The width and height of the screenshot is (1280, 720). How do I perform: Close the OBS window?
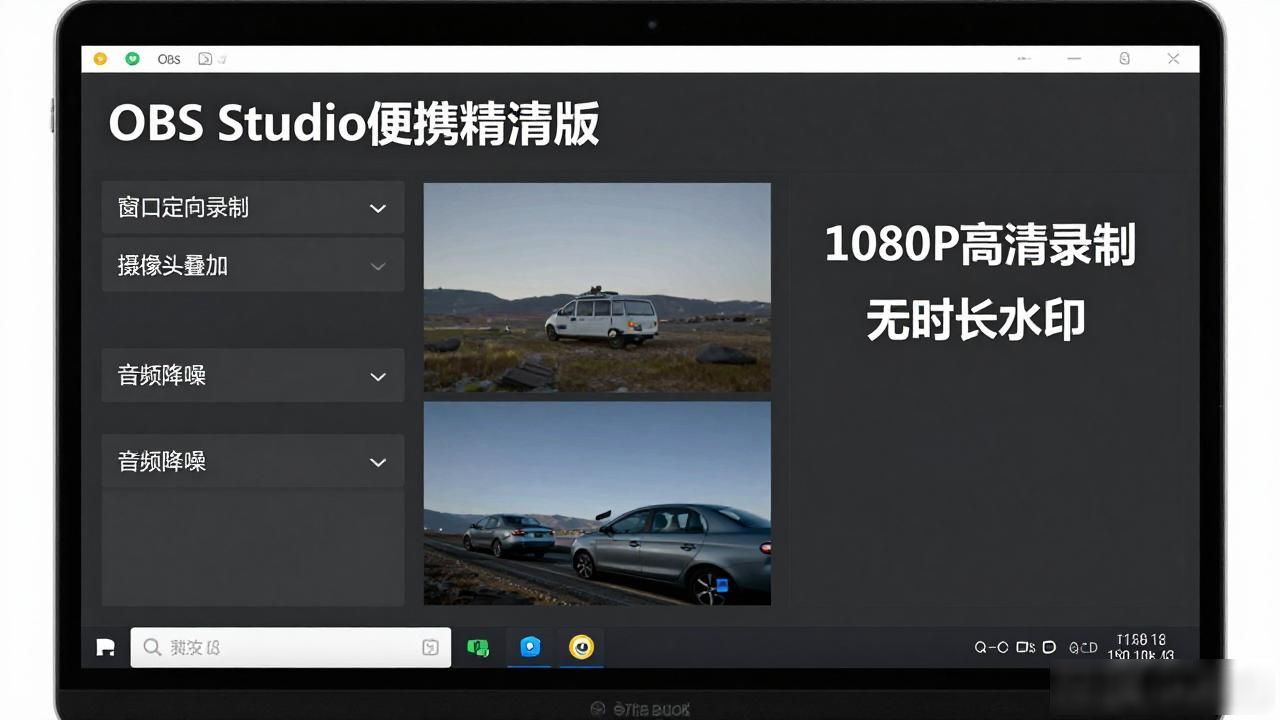tap(1174, 59)
